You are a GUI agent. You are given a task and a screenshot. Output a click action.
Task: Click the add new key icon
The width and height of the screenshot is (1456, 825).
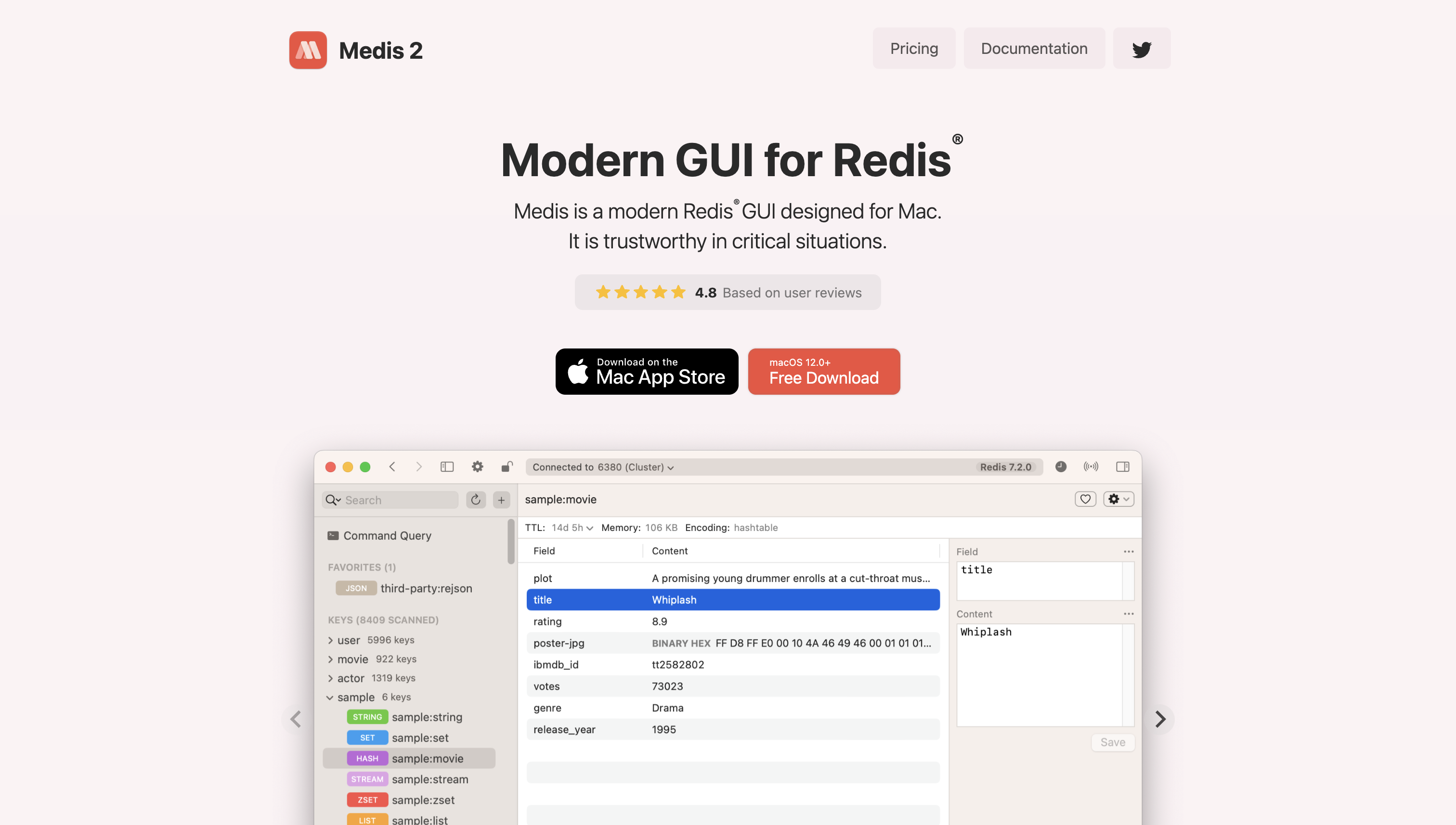[x=502, y=499]
